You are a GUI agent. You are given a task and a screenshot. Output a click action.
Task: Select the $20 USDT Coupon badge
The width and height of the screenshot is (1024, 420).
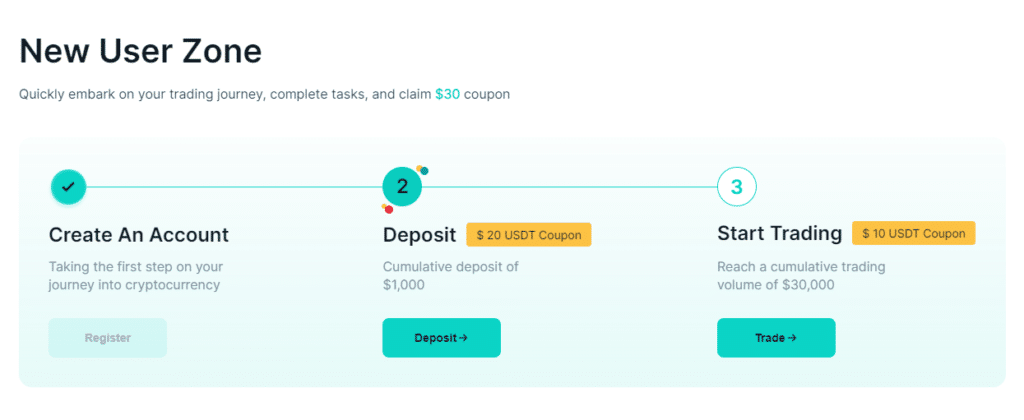click(x=529, y=235)
